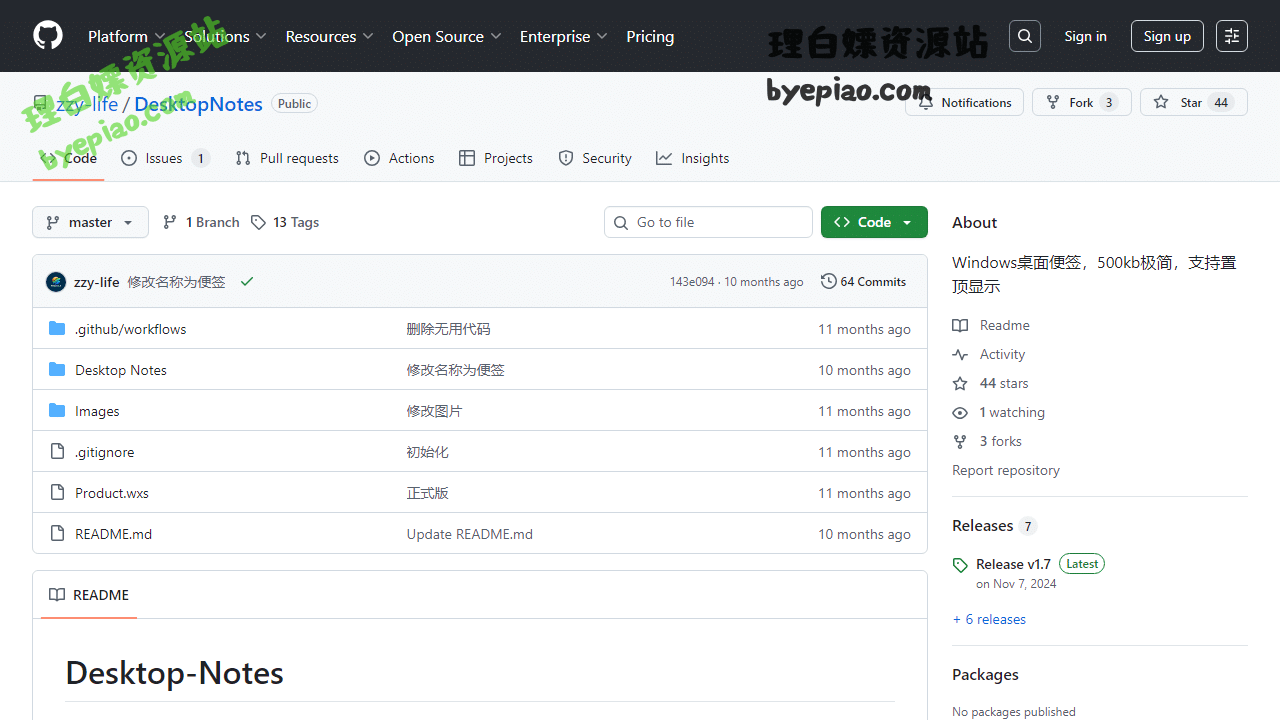Click the Sign in link
The height and width of the screenshot is (720, 1280).
tap(1085, 36)
